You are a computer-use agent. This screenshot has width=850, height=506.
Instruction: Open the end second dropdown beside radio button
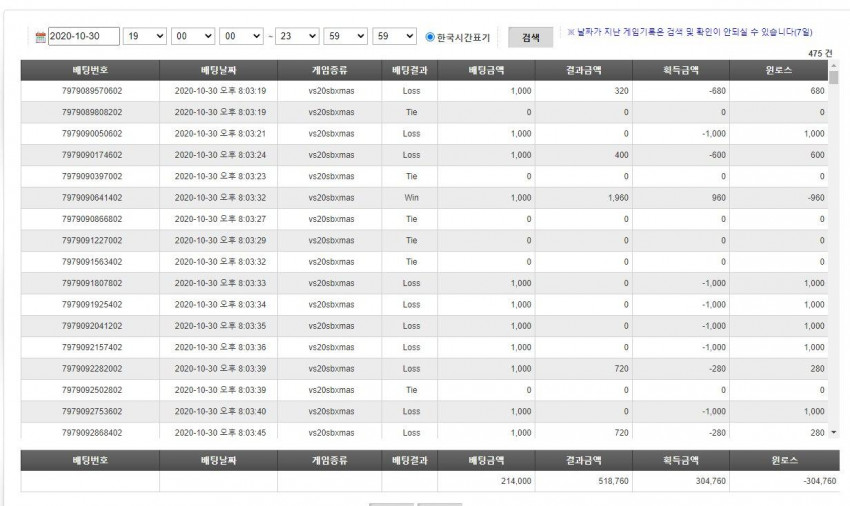(394, 36)
